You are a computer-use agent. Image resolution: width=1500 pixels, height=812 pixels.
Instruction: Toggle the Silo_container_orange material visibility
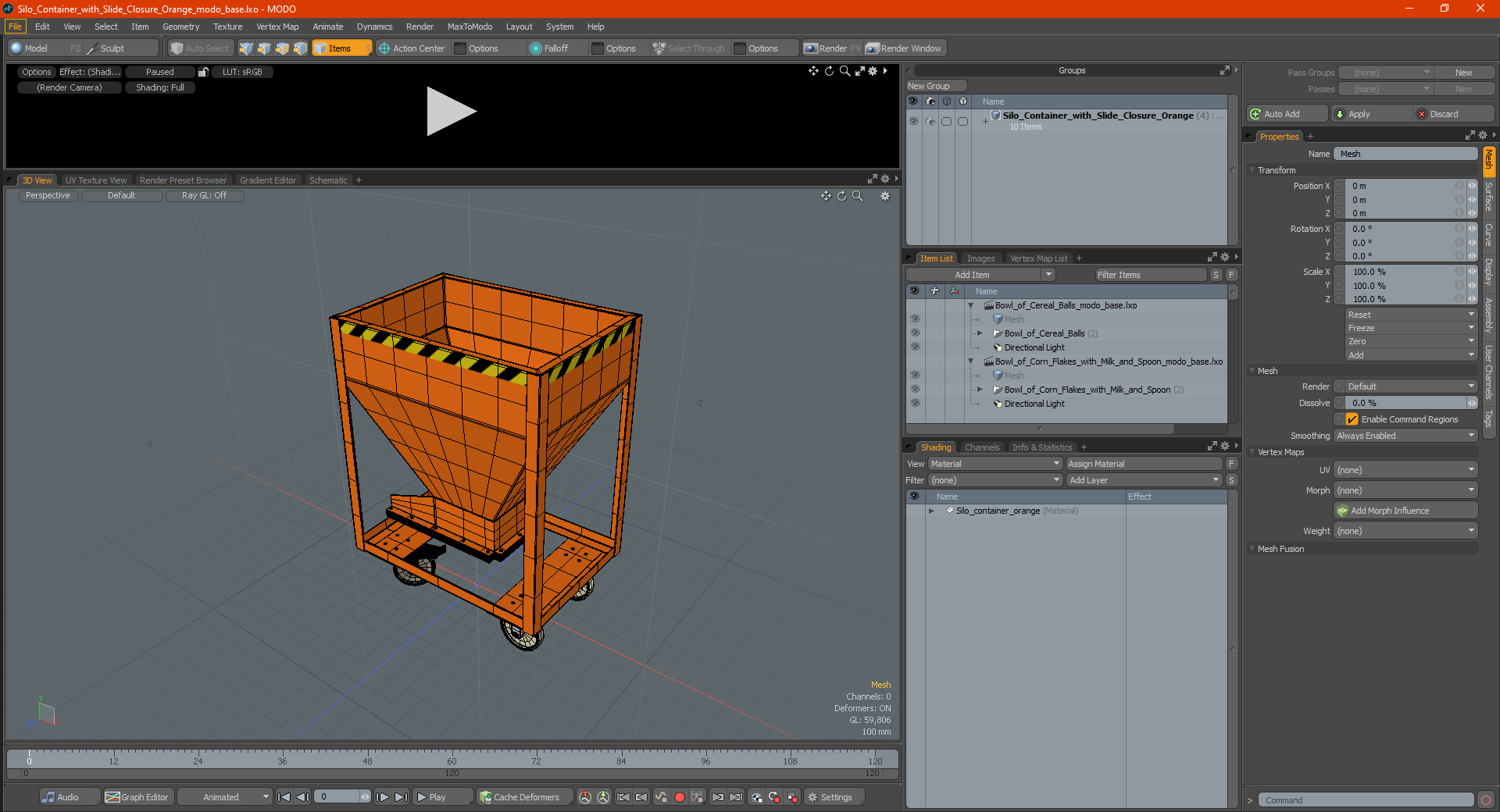(x=915, y=511)
